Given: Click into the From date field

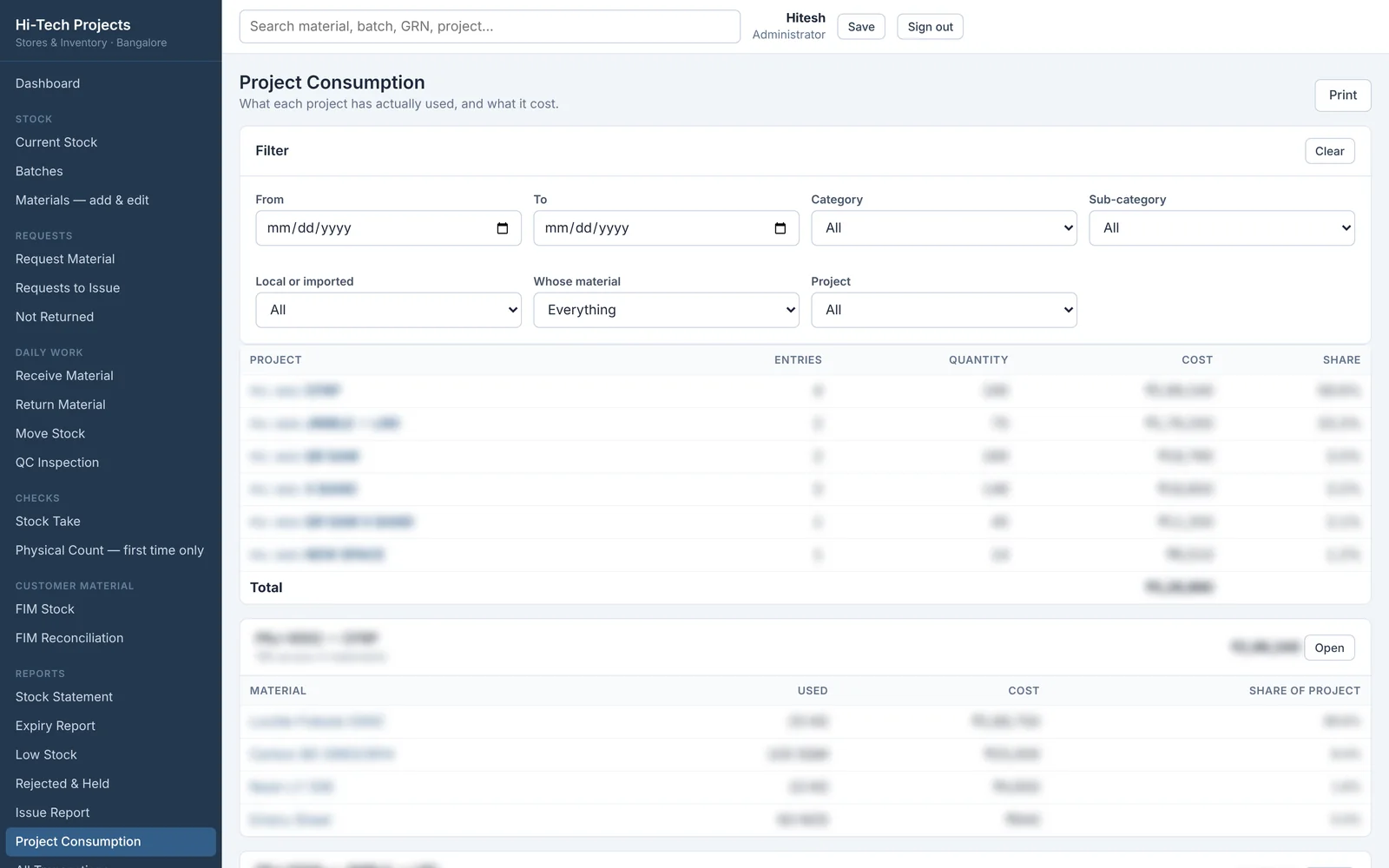Looking at the screenshot, I should (x=388, y=228).
